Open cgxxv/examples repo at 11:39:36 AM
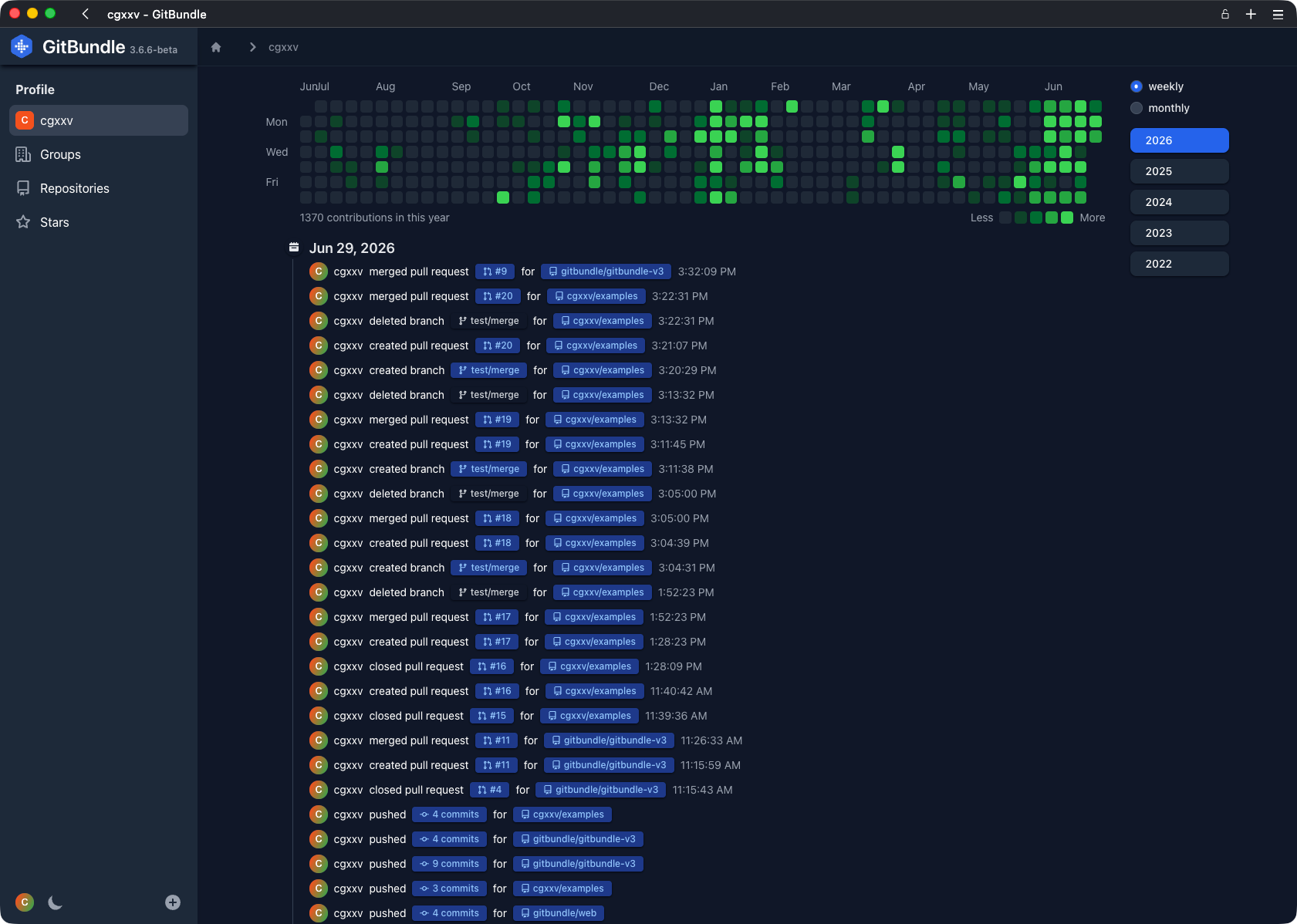The image size is (1297, 924). pos(589,716)
